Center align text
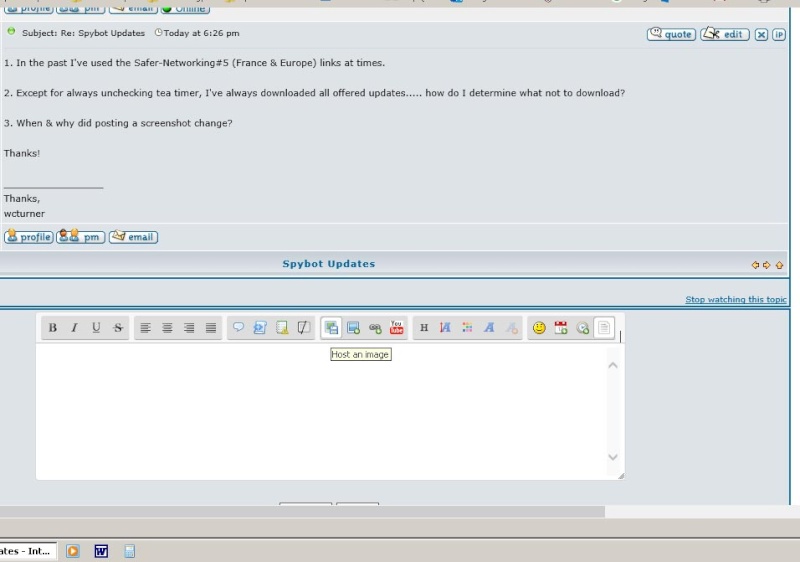This screenshot has height=562, width=800. (x=167, y=328)
